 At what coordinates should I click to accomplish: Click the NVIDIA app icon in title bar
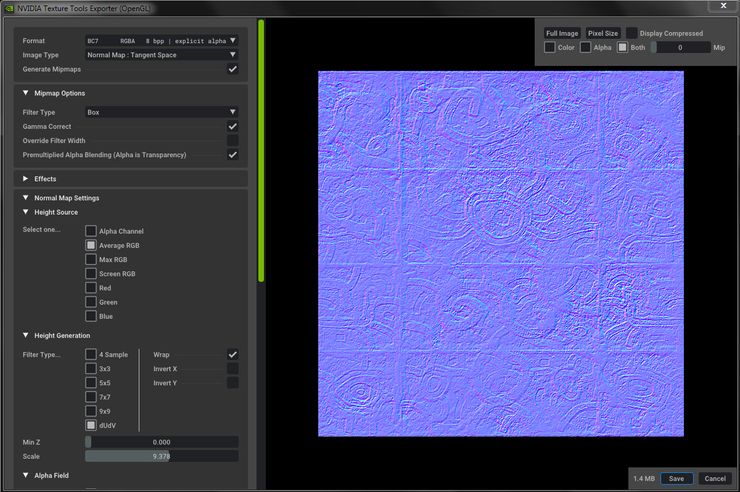[x=9, y=7]
